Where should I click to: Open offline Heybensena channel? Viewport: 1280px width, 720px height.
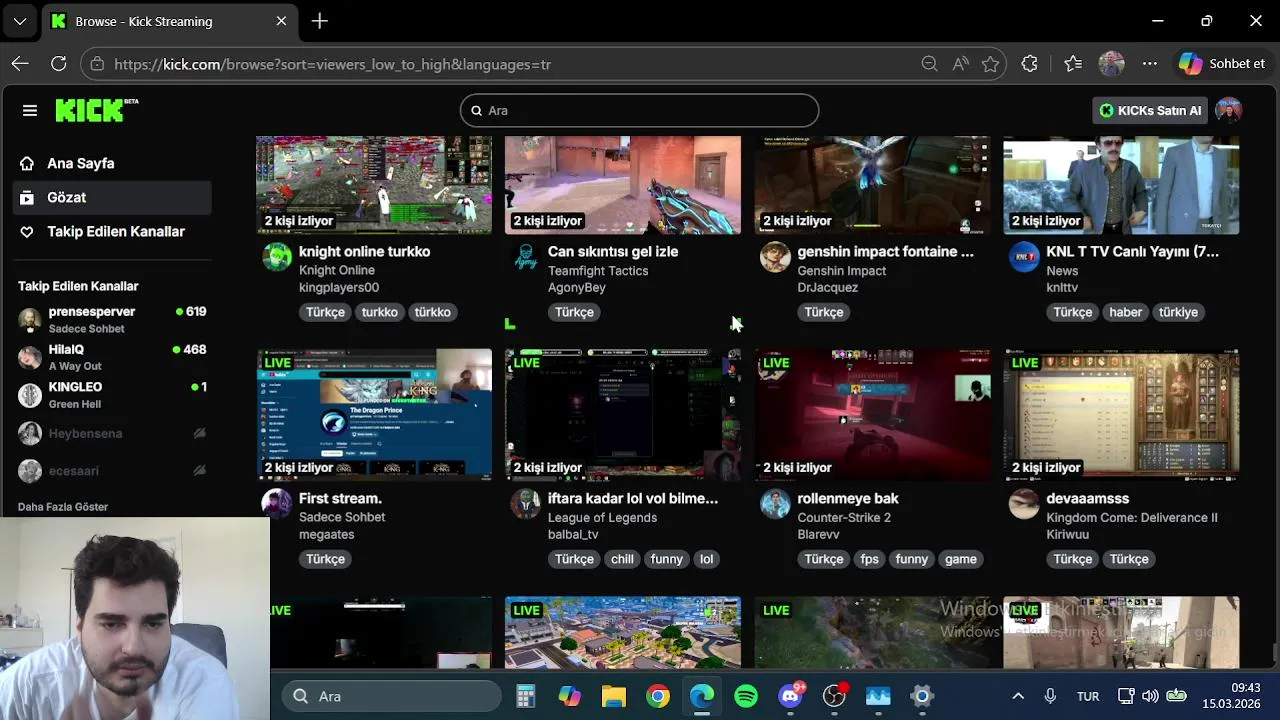click(x=112, y=433)
